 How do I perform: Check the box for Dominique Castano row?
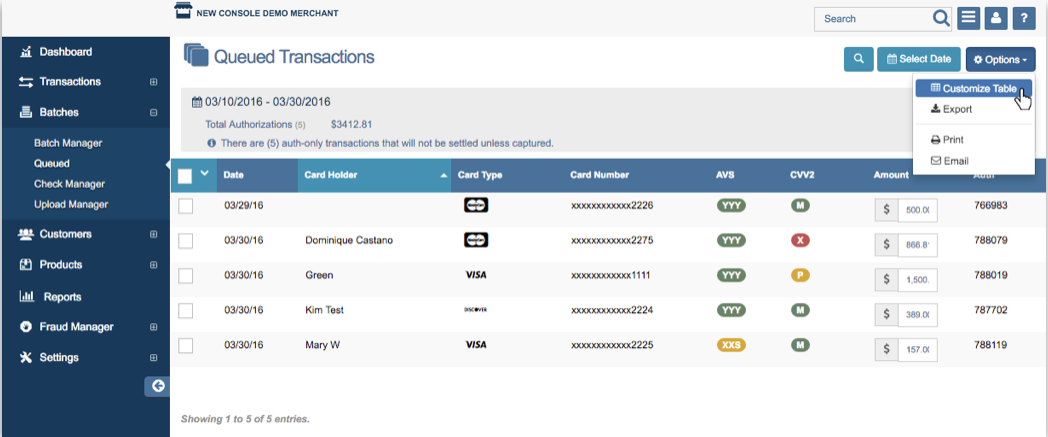(185, 241)
